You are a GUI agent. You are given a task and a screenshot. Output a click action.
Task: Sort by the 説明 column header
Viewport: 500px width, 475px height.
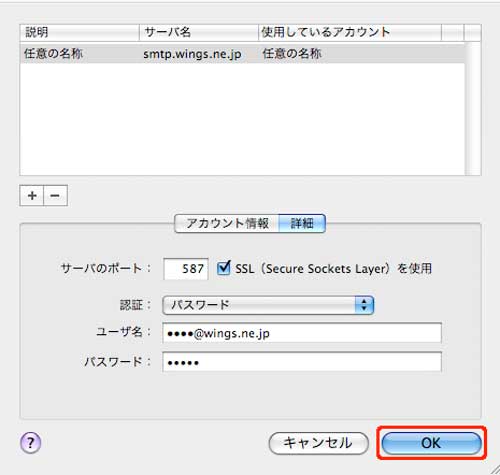pyautogui.click(x=79, y=32)
